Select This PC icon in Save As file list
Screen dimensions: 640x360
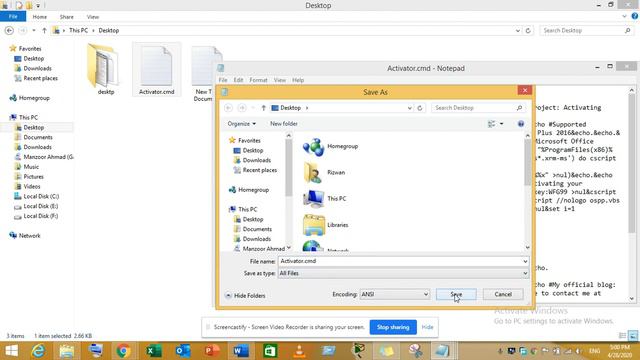point(324,198)
